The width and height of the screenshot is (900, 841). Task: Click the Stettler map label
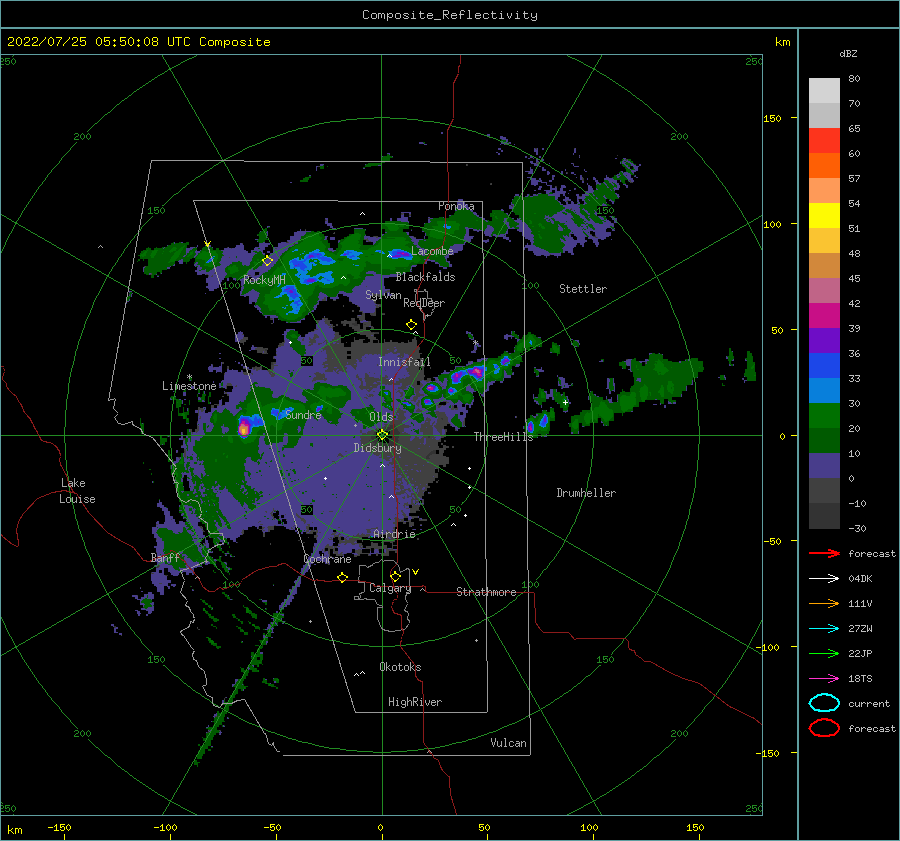pos(583,289)
